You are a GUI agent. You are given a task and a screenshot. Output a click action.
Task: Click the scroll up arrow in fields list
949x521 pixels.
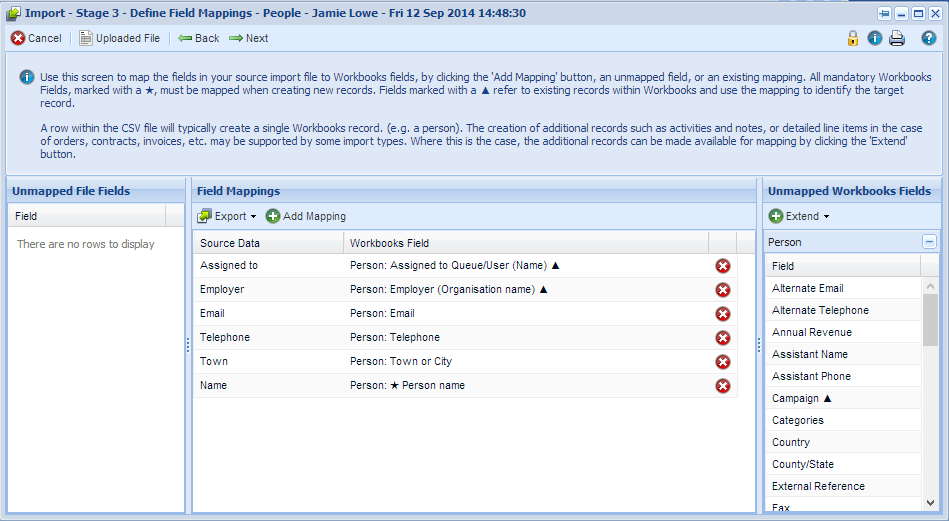[930, 285]
